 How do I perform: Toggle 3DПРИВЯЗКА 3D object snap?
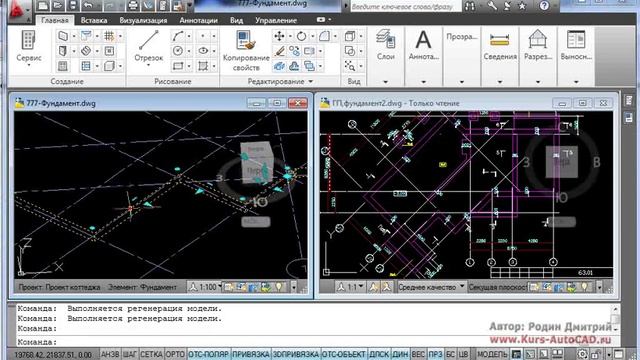[x=296, y=354]
